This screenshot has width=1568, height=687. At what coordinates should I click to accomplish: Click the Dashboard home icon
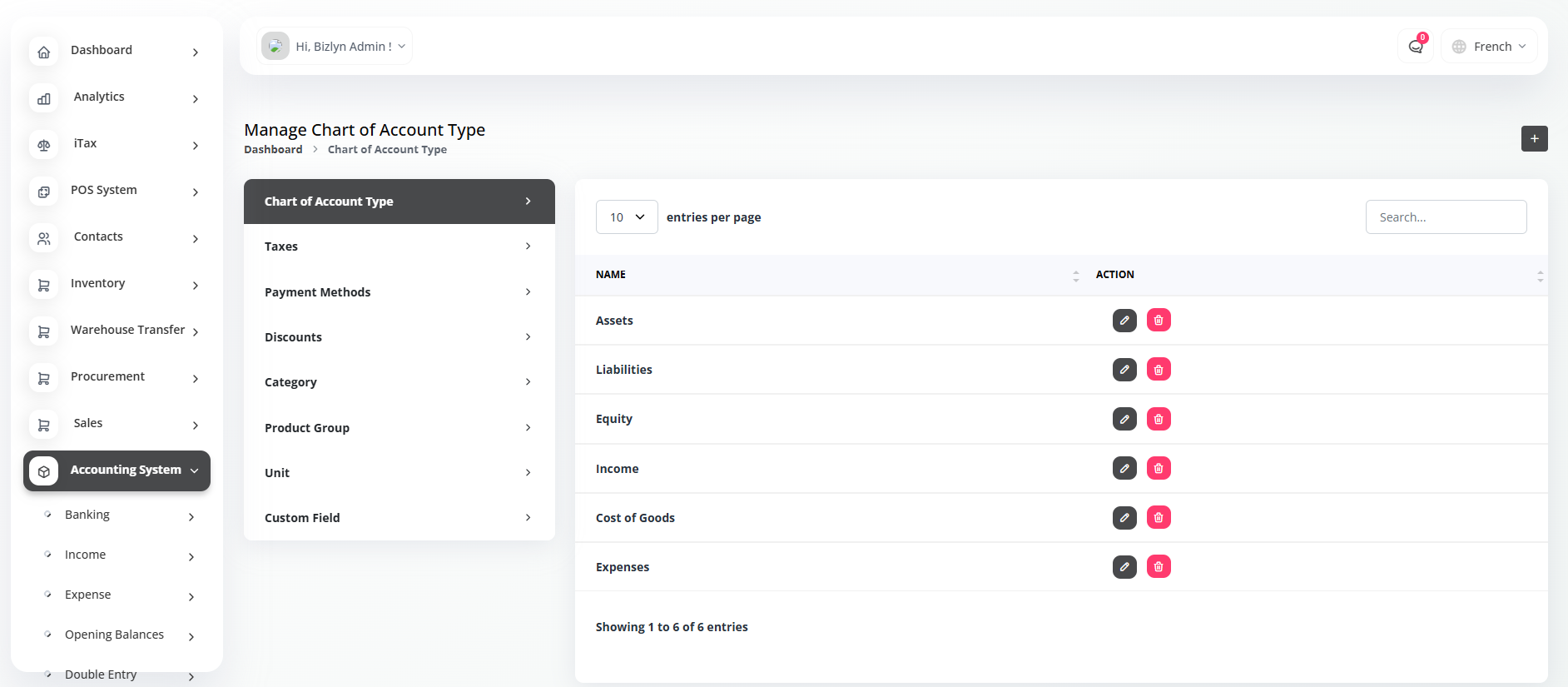44,52
